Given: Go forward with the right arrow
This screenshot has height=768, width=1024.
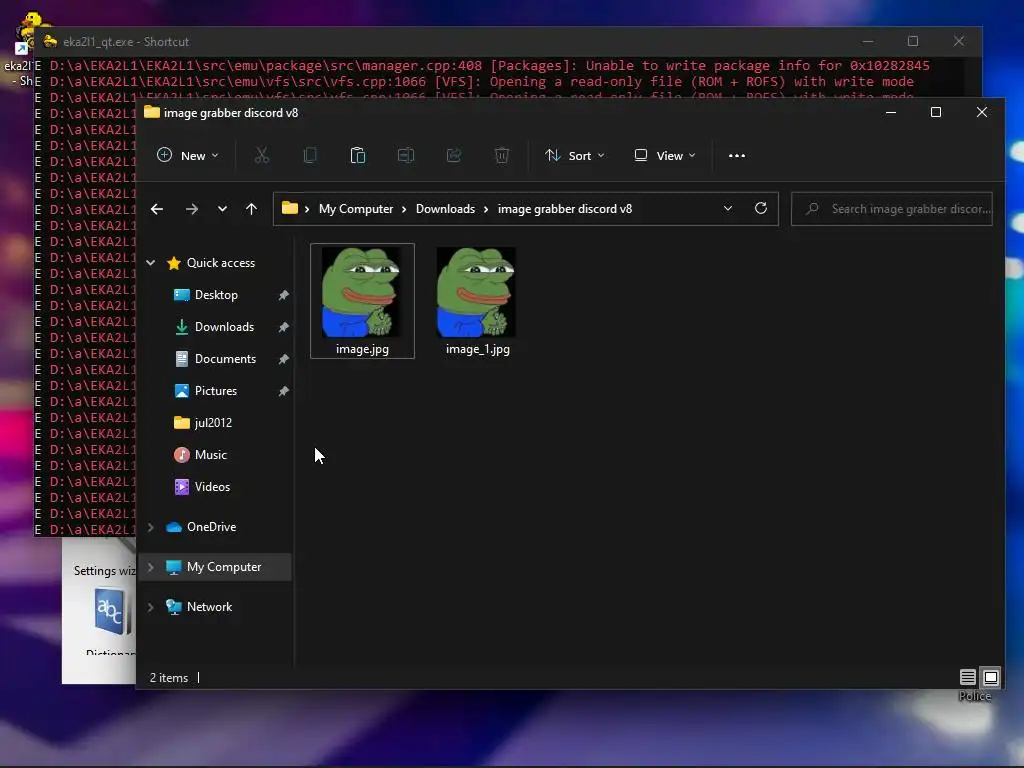Looking at the screenshot, I should tap(191, 209).
